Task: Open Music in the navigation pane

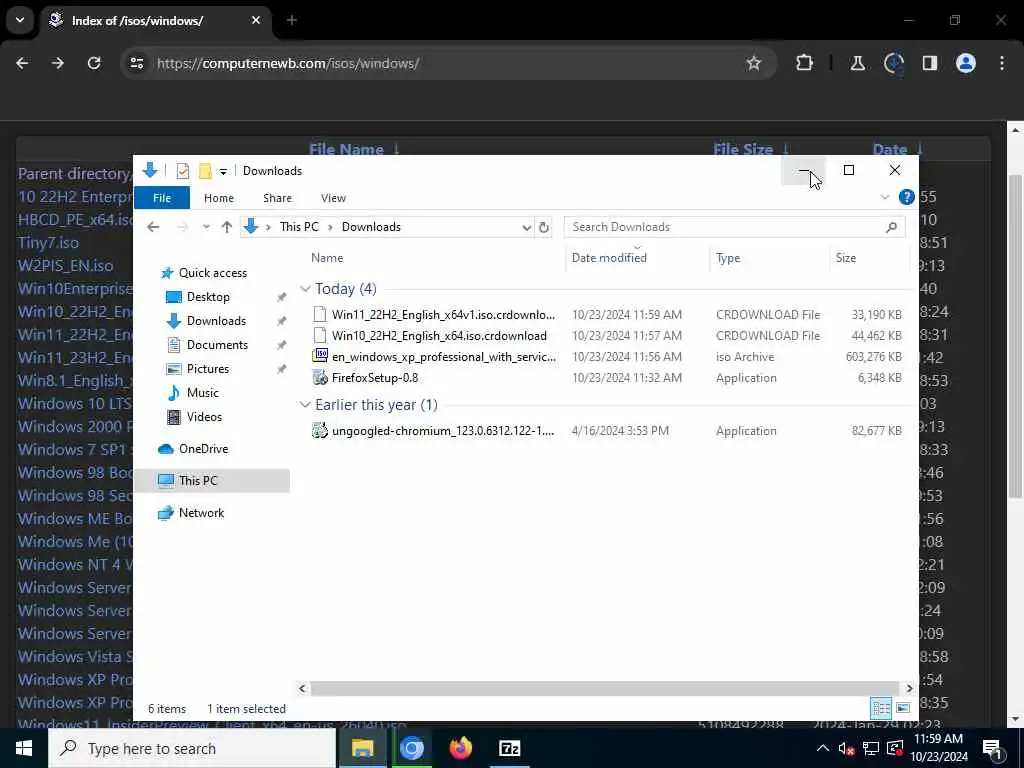Action: [202, 393]
